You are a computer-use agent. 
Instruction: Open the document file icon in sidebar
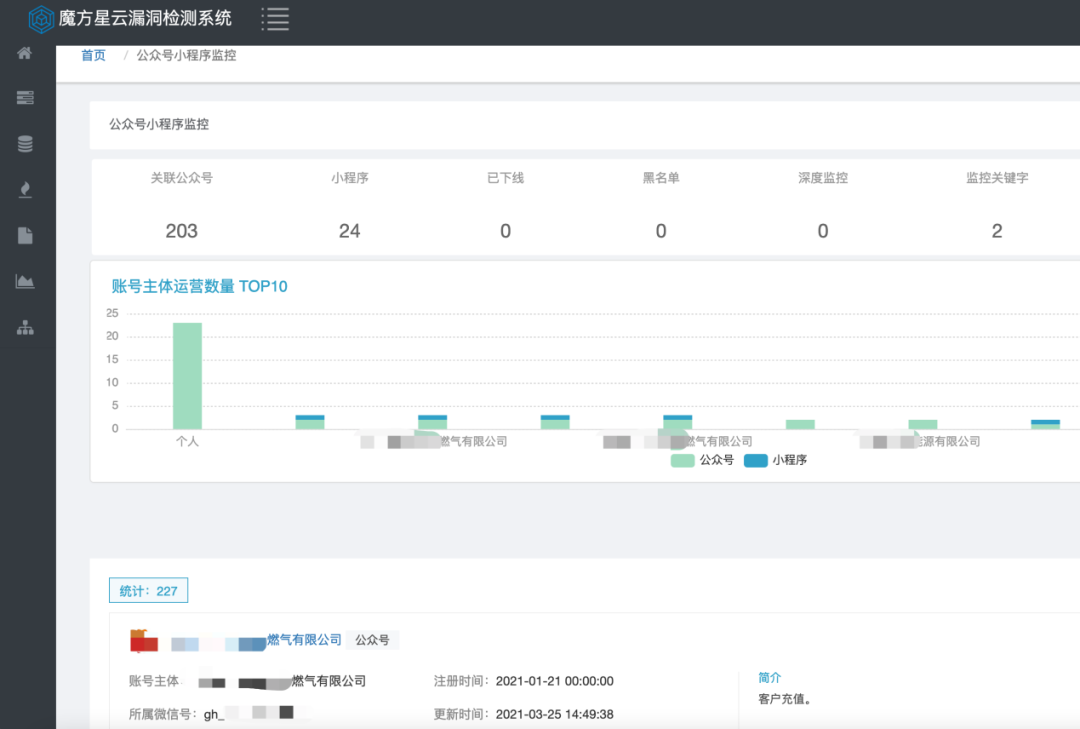click(25, 236)
